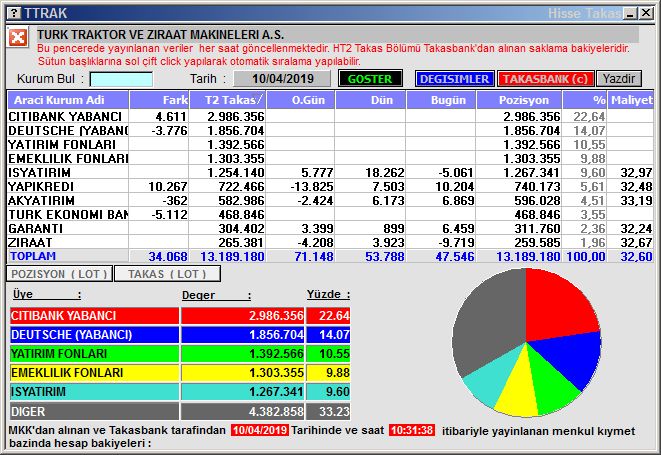Click the red timestamp 10:31:38
The height and width of the screenshot is (455, 661).
(412, 430)
